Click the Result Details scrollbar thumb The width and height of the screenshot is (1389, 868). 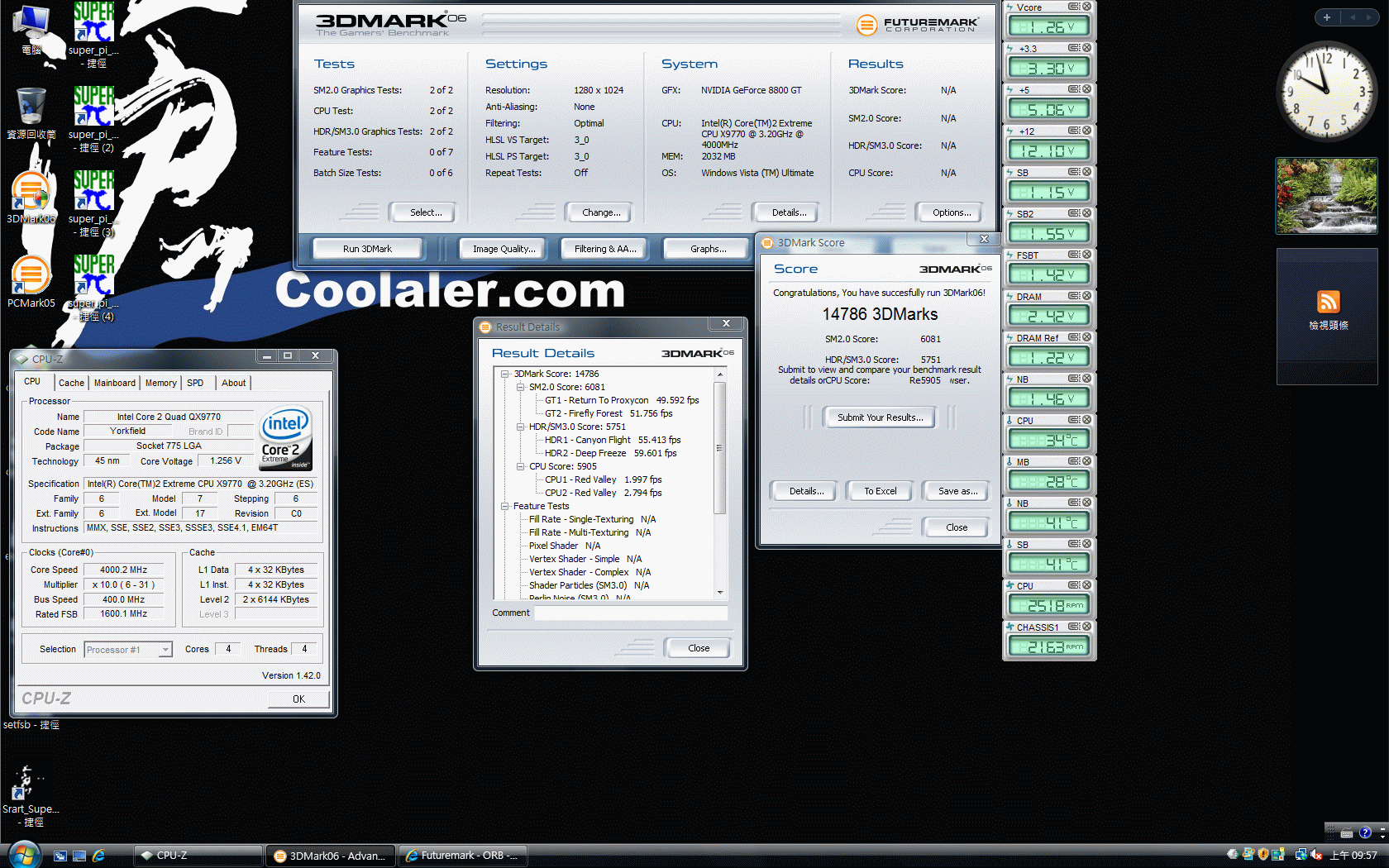tap(719, 447)
